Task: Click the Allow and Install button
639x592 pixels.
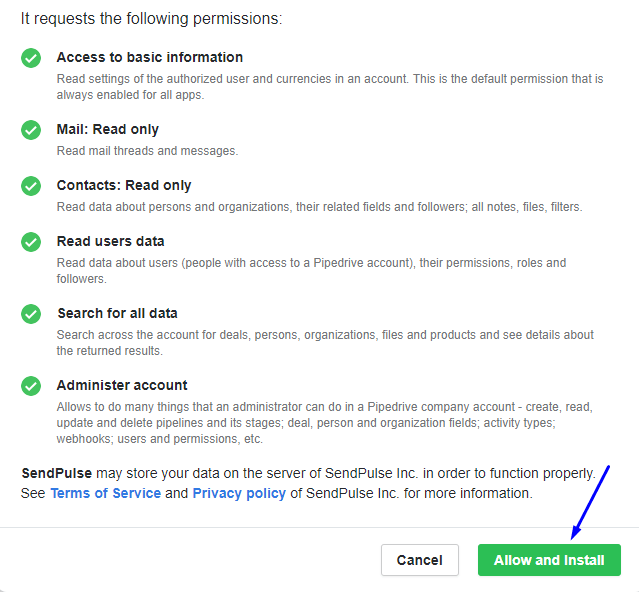Action: tap(549, 560)
